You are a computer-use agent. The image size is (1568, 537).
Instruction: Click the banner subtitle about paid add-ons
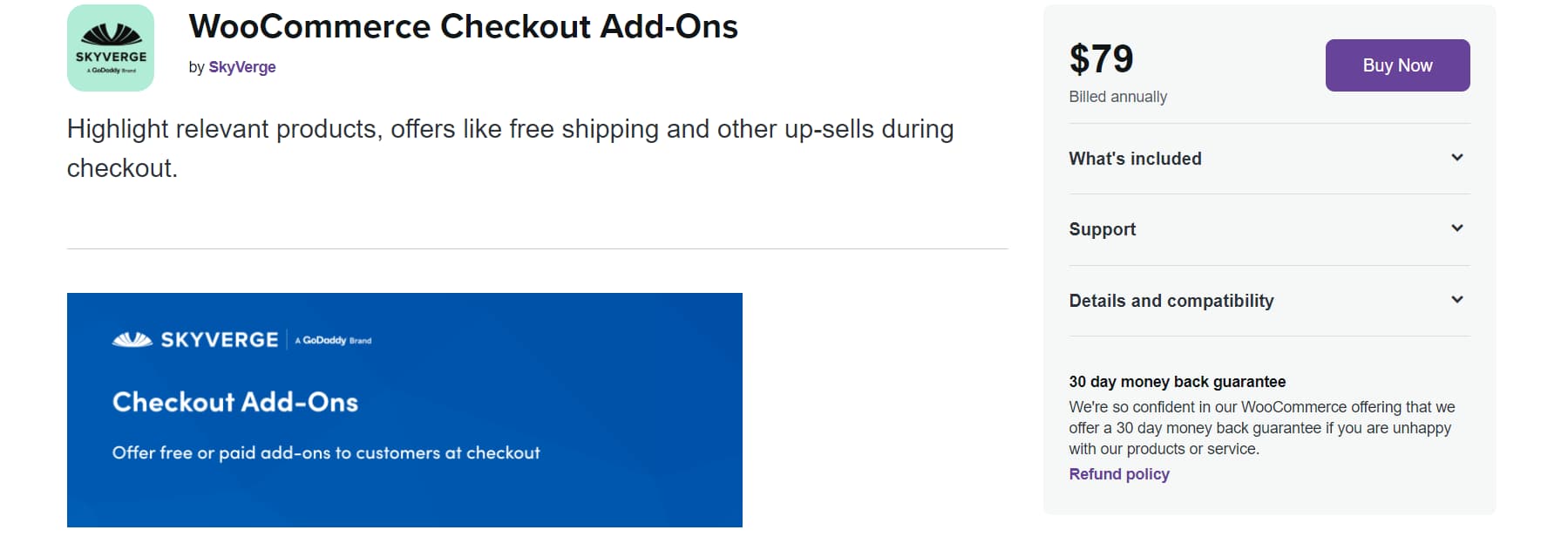[326, 453]
